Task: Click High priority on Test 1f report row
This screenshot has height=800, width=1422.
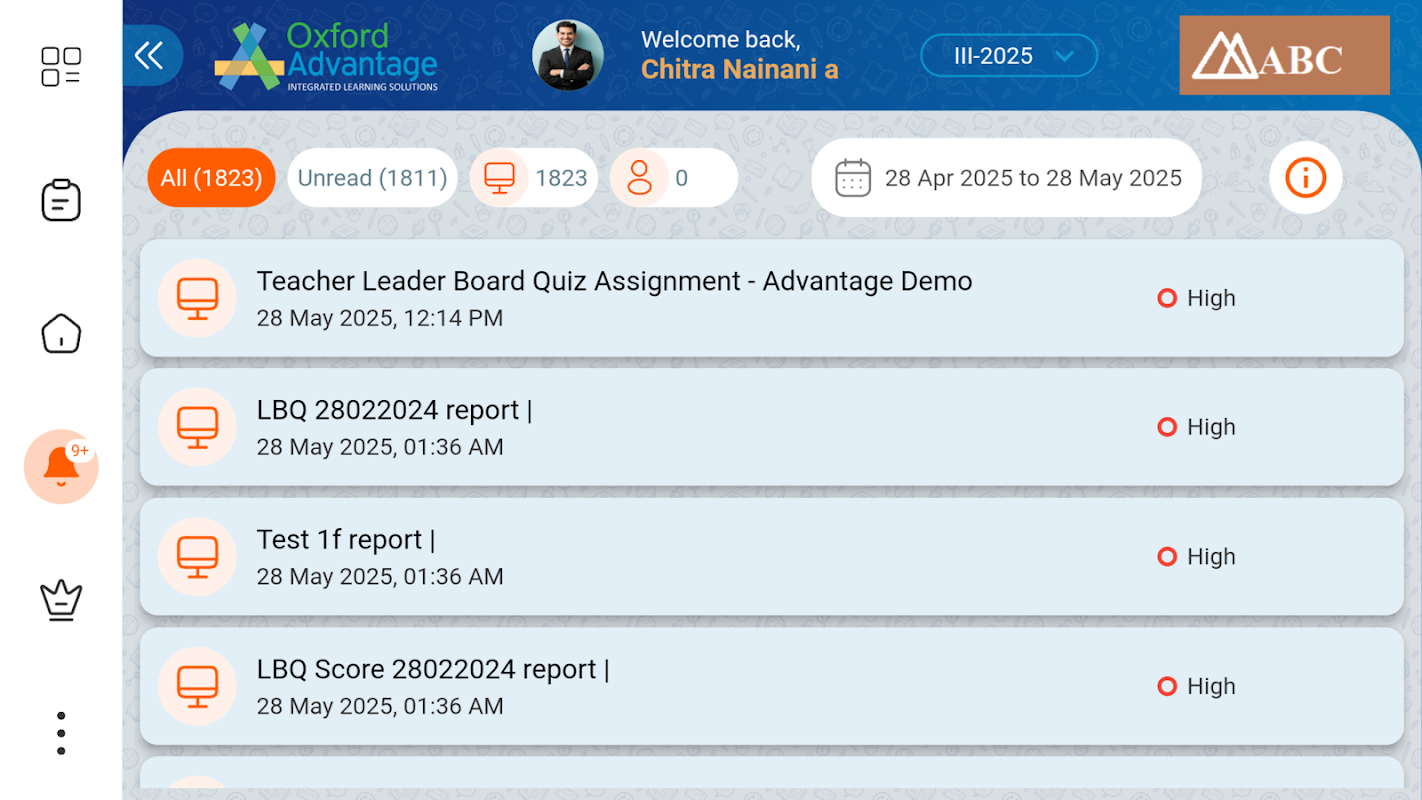Action: 1196,557
